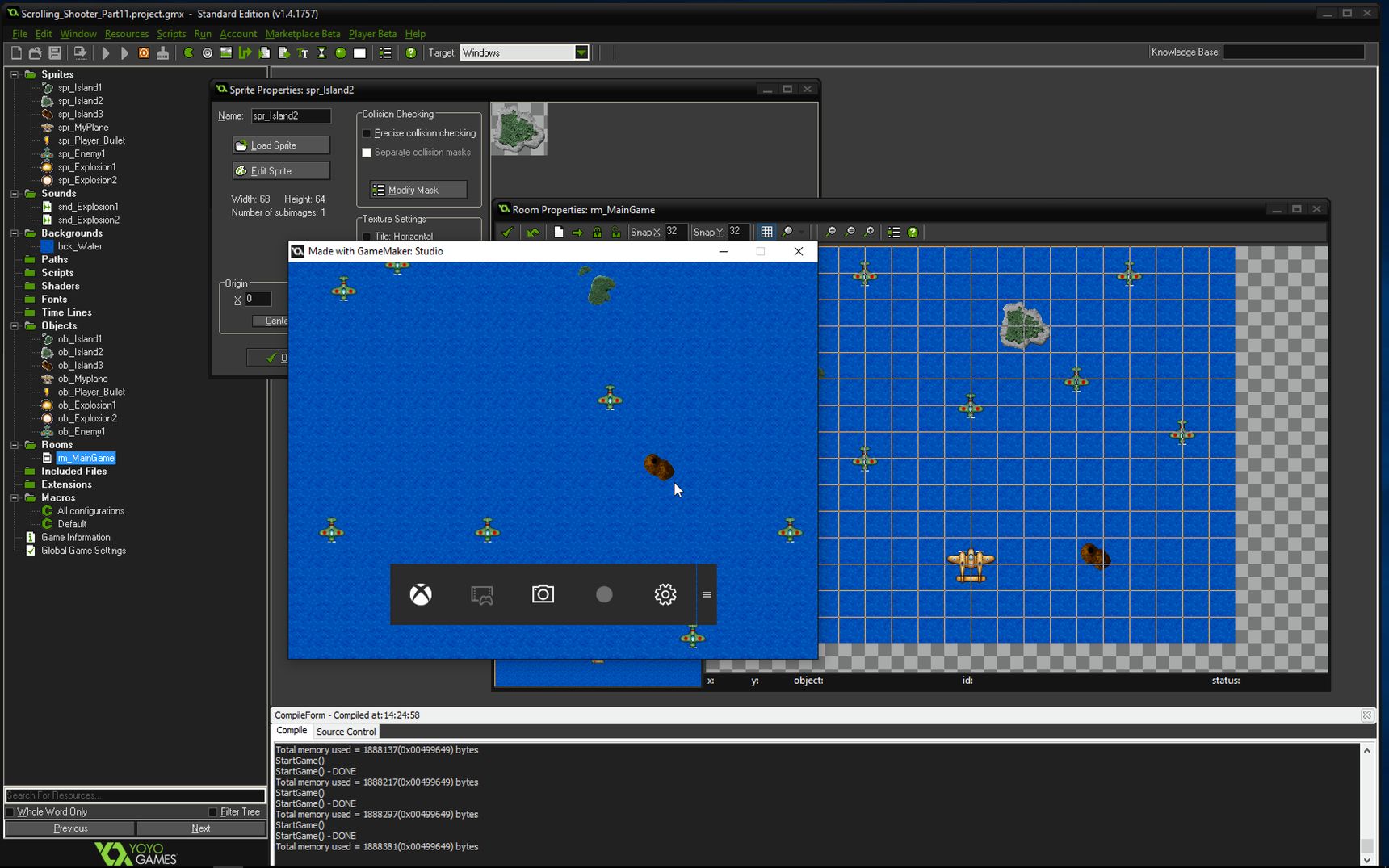The width and height of the screenshot is (1389, 868).
Task: Create a sprite with the green pacman icon
Action: [x=188, y=53]
